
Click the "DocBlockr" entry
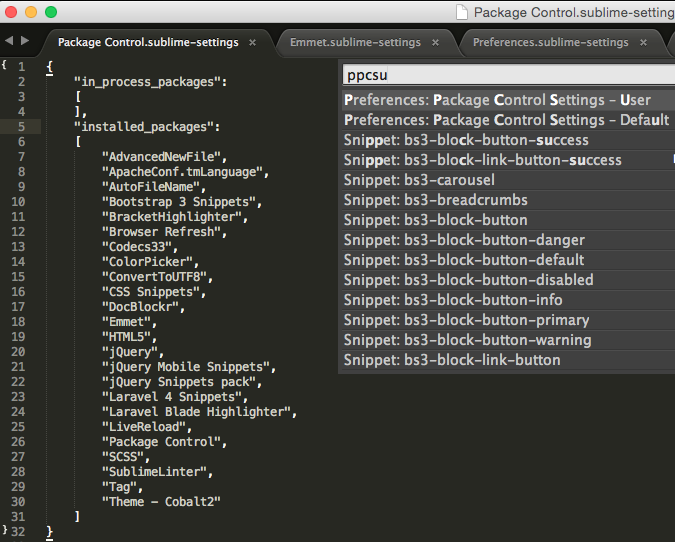click(x=144, y=307)
